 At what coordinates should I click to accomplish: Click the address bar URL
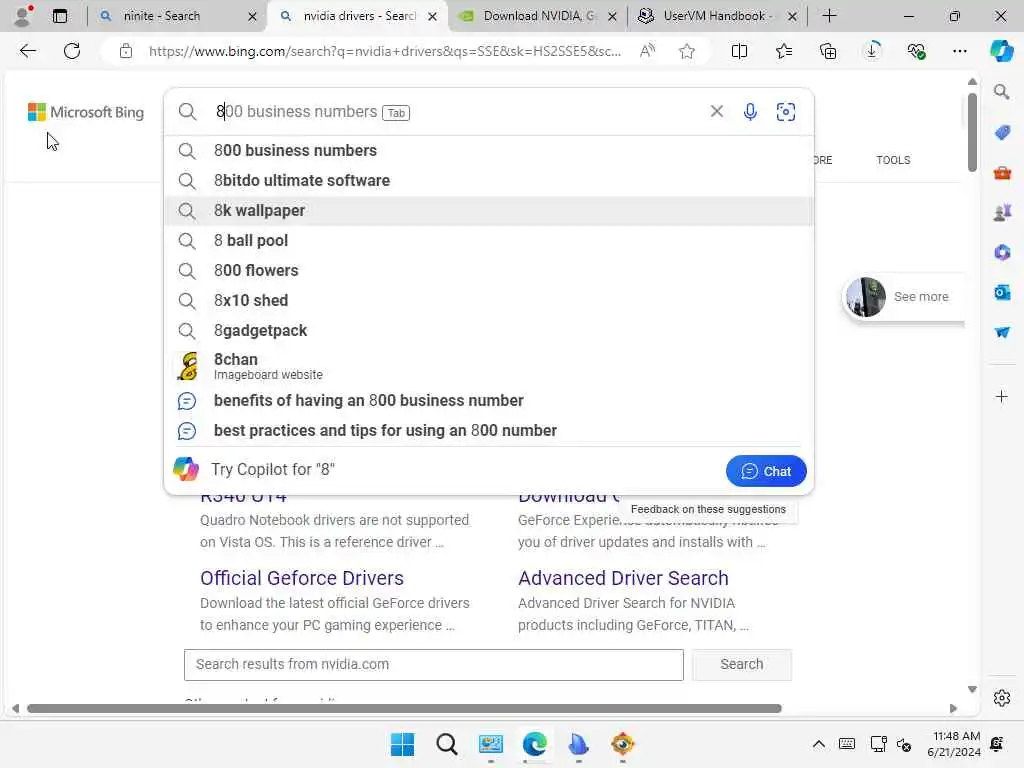[x=385, y=51]
